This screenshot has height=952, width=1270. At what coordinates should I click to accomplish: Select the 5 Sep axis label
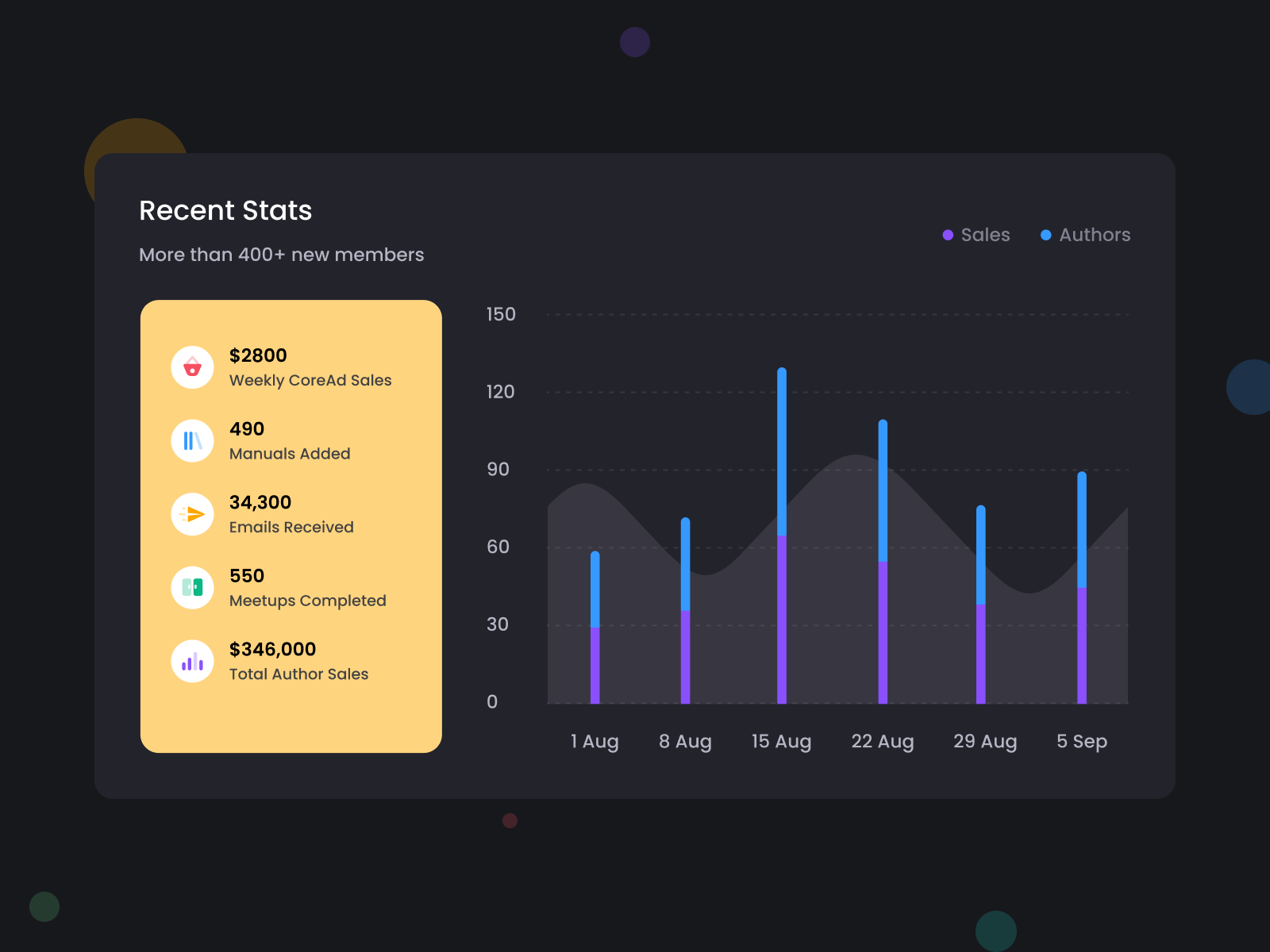(x=1081, y=741)
